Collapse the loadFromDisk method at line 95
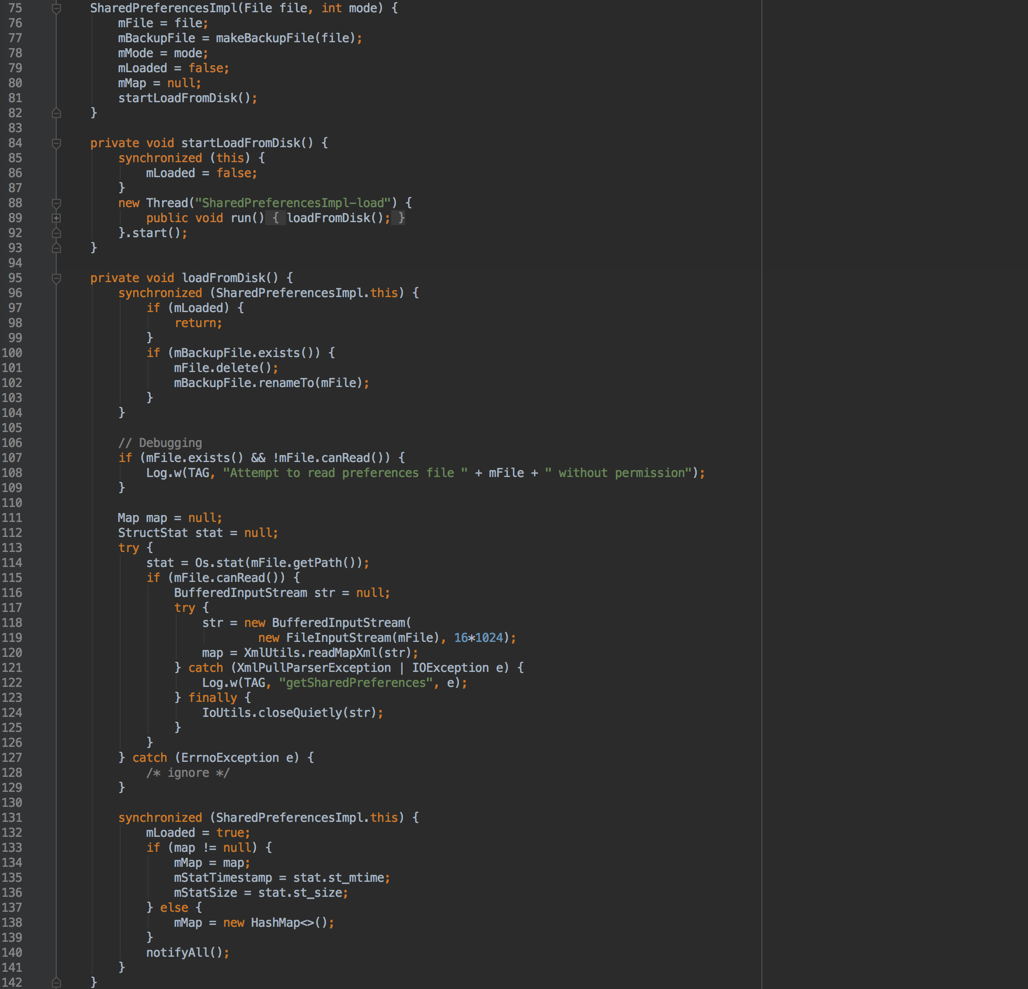 click(56, 278)
